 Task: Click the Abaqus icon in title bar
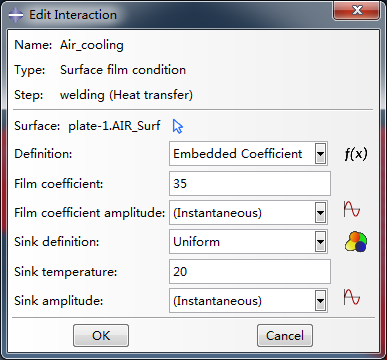16,15
